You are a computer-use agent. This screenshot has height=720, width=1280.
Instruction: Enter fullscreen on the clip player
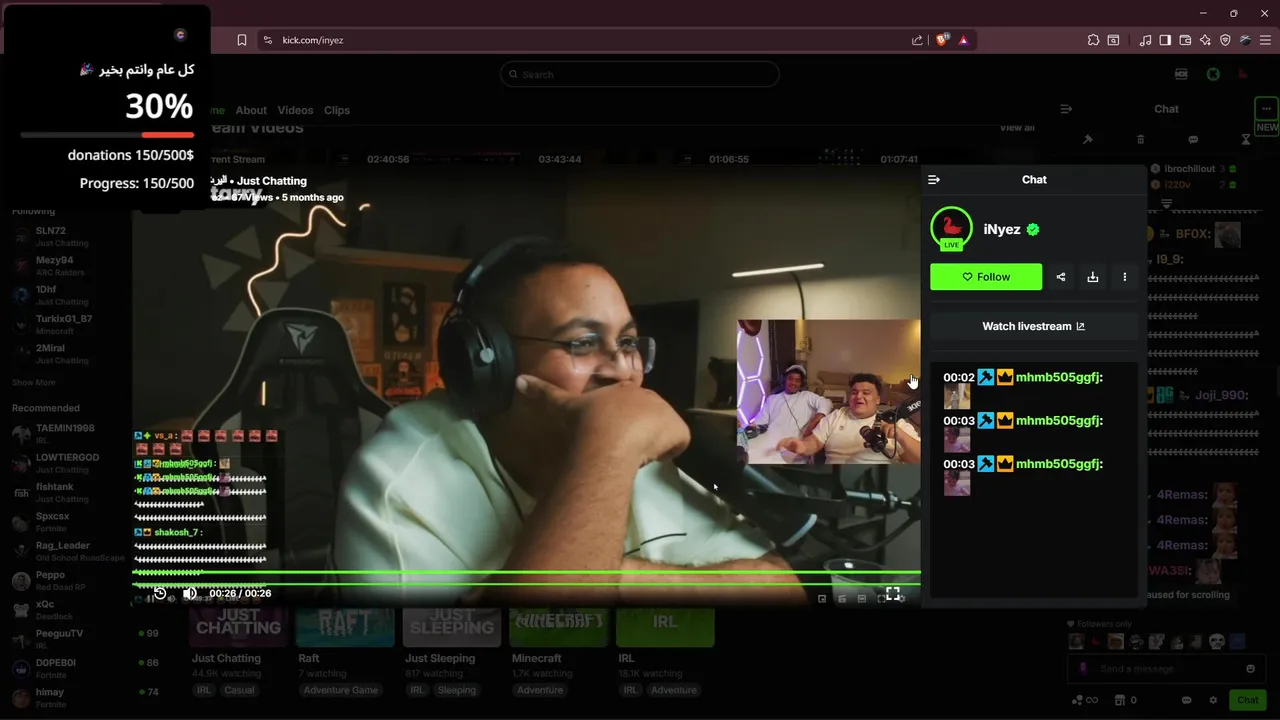pyautogui.click(x=893, y=594)
